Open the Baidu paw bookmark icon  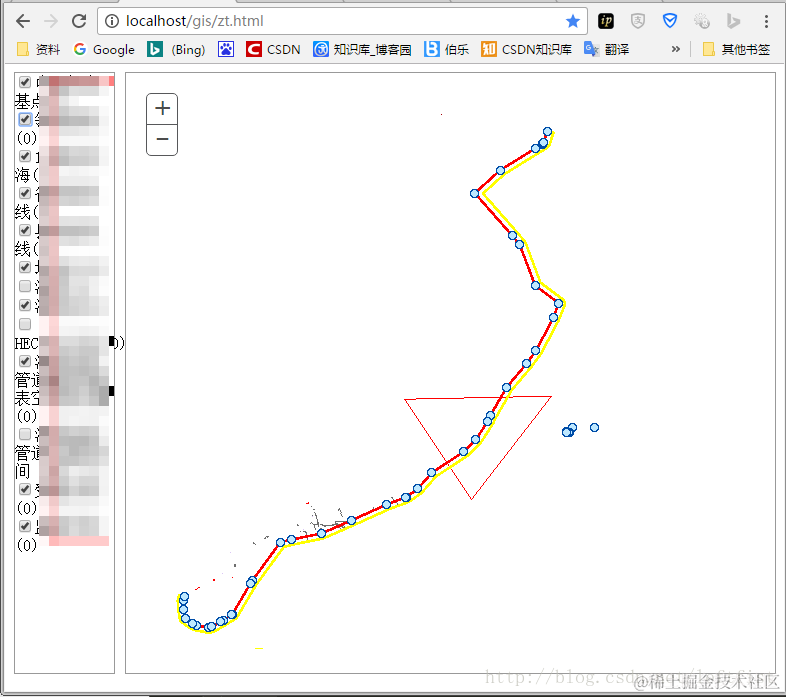point(226,49)
